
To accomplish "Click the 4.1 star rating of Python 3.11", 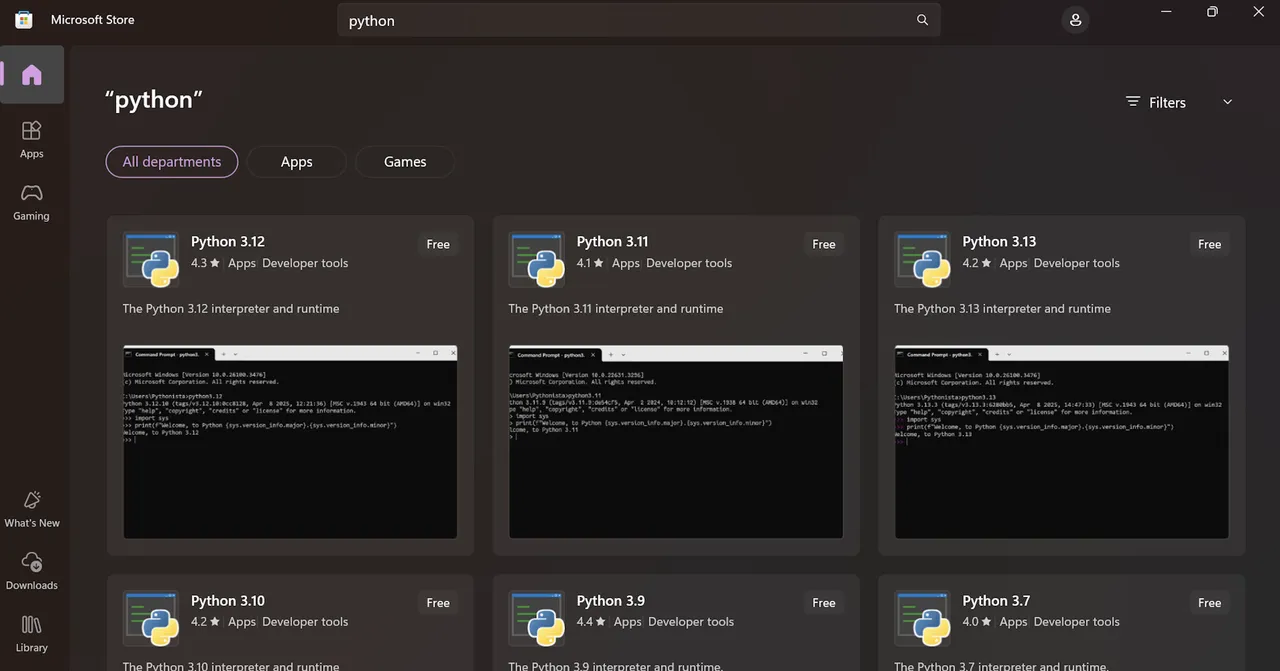I will point(591,263).
